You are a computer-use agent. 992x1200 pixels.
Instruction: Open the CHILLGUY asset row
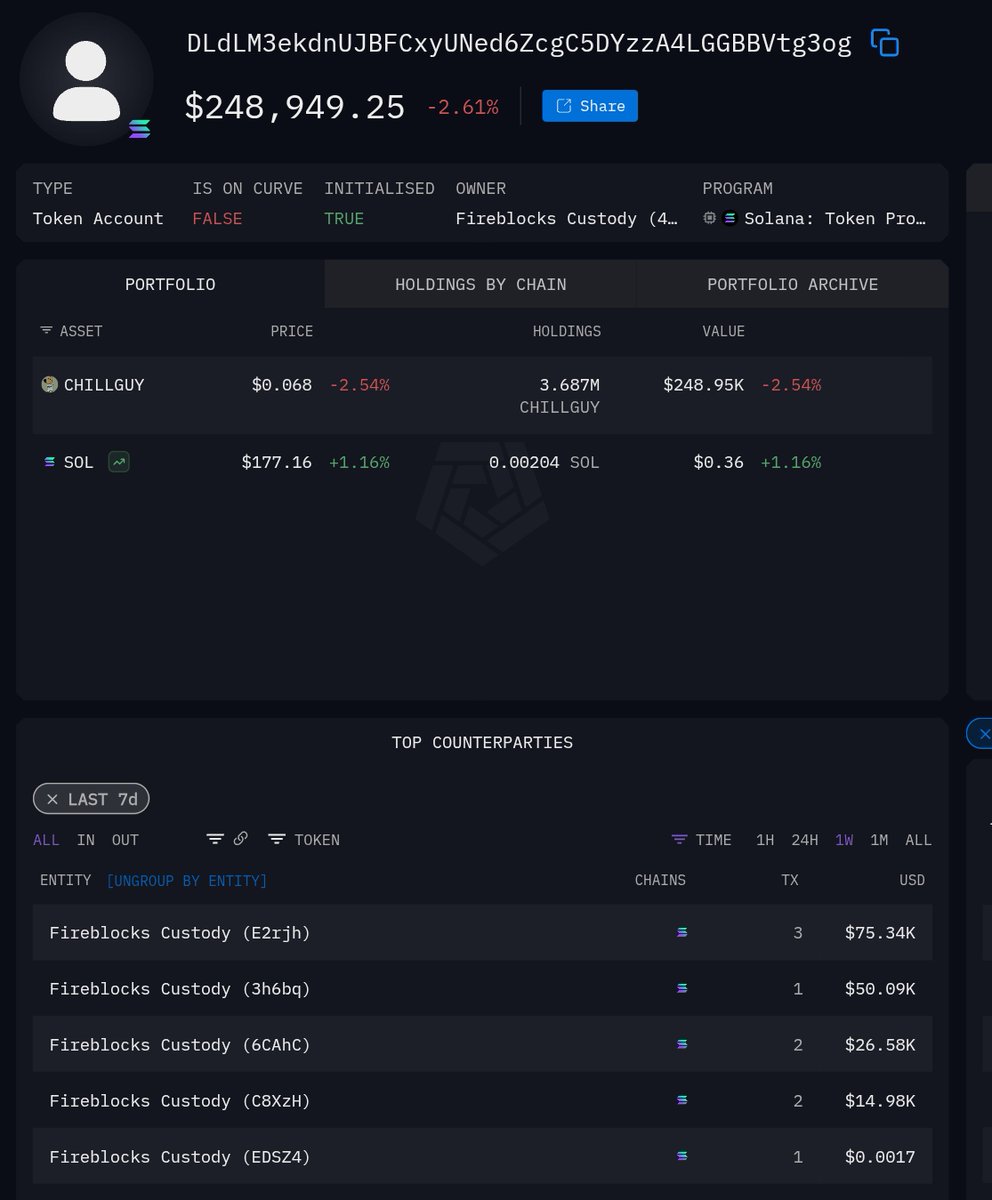482,395
